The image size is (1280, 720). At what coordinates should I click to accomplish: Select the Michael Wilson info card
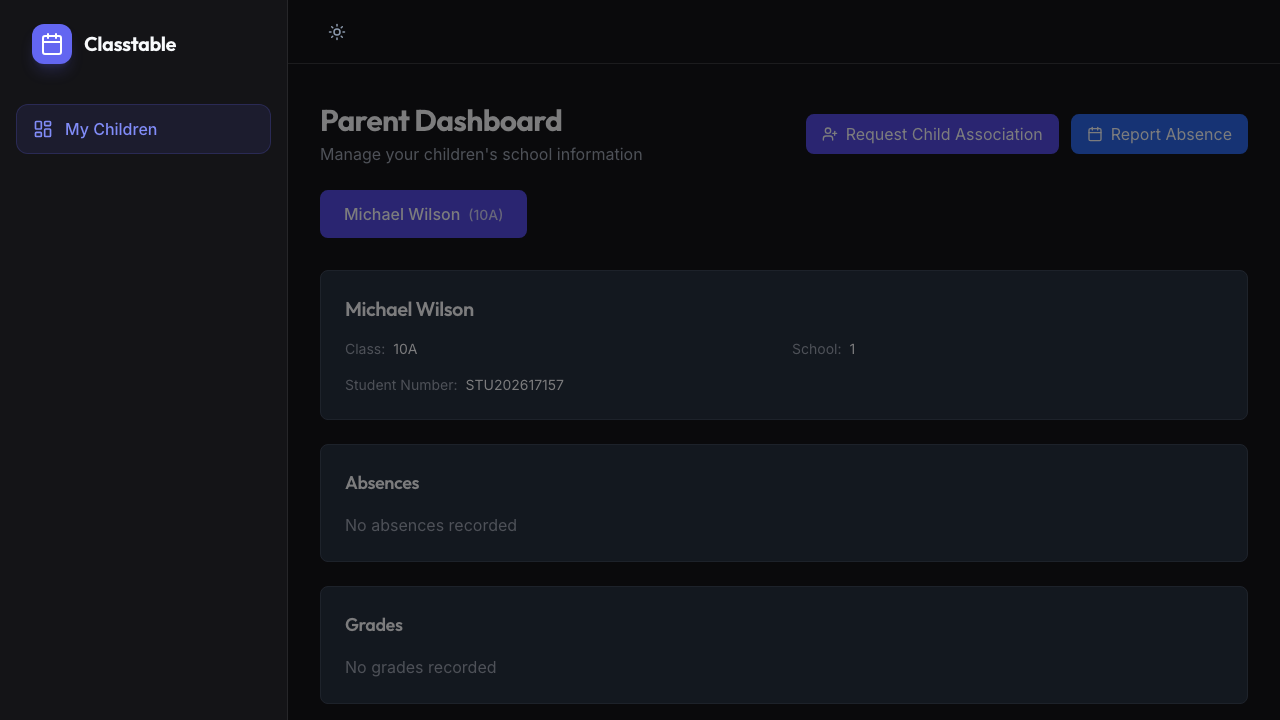point(783,345)
